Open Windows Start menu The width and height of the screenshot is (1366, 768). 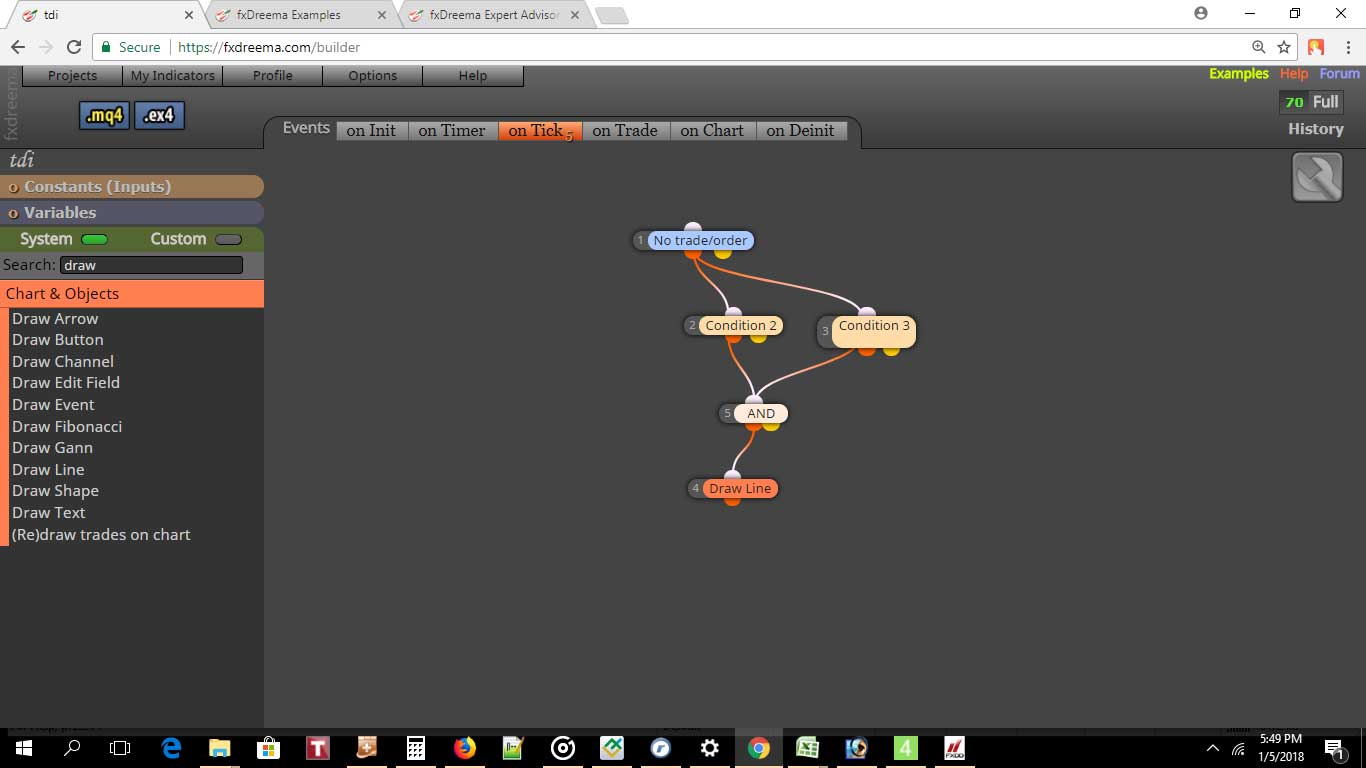[22, 748]
